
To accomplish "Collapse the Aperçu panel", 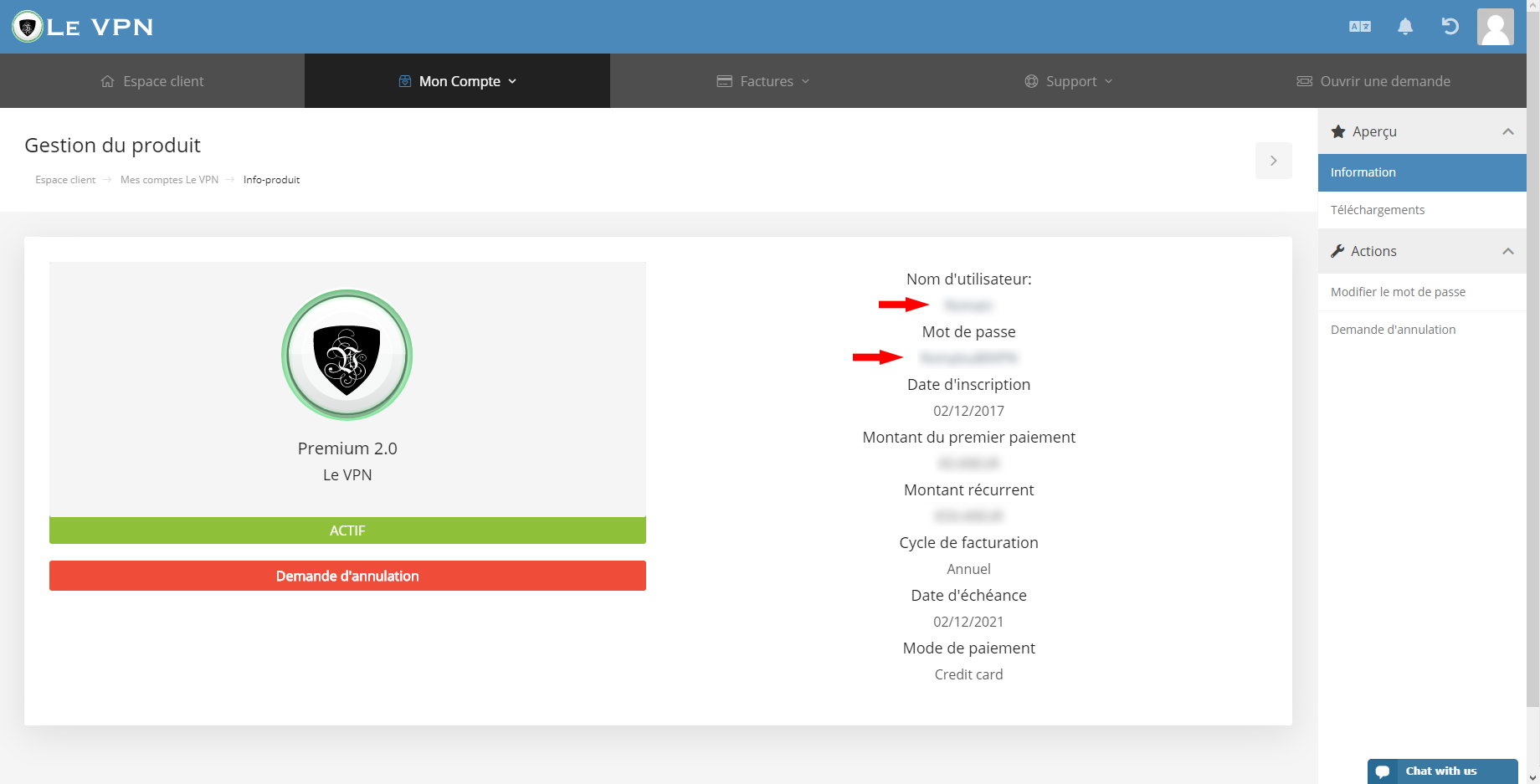I will tap(1507, 131).
